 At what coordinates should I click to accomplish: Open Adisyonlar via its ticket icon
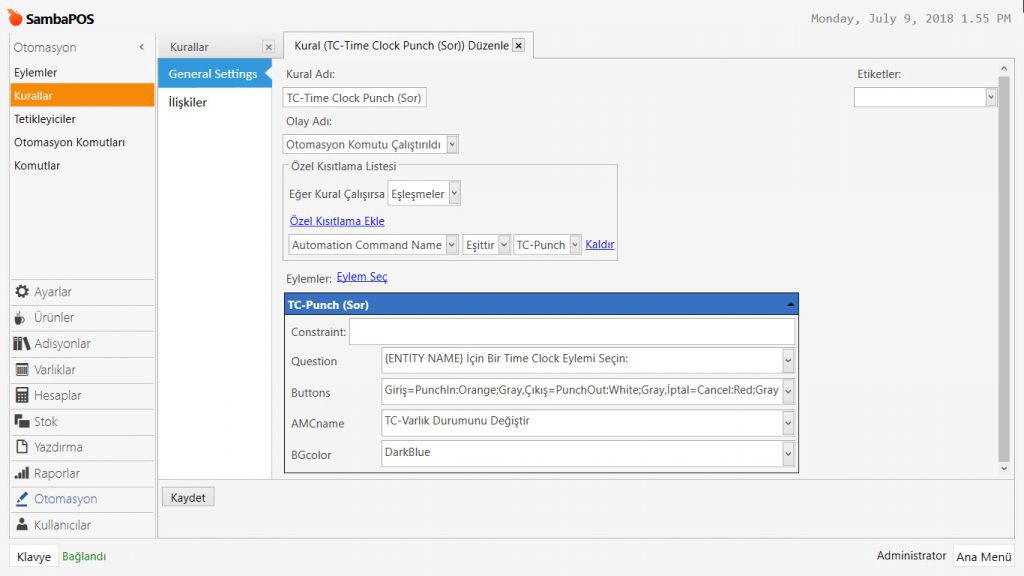(22, 344)
